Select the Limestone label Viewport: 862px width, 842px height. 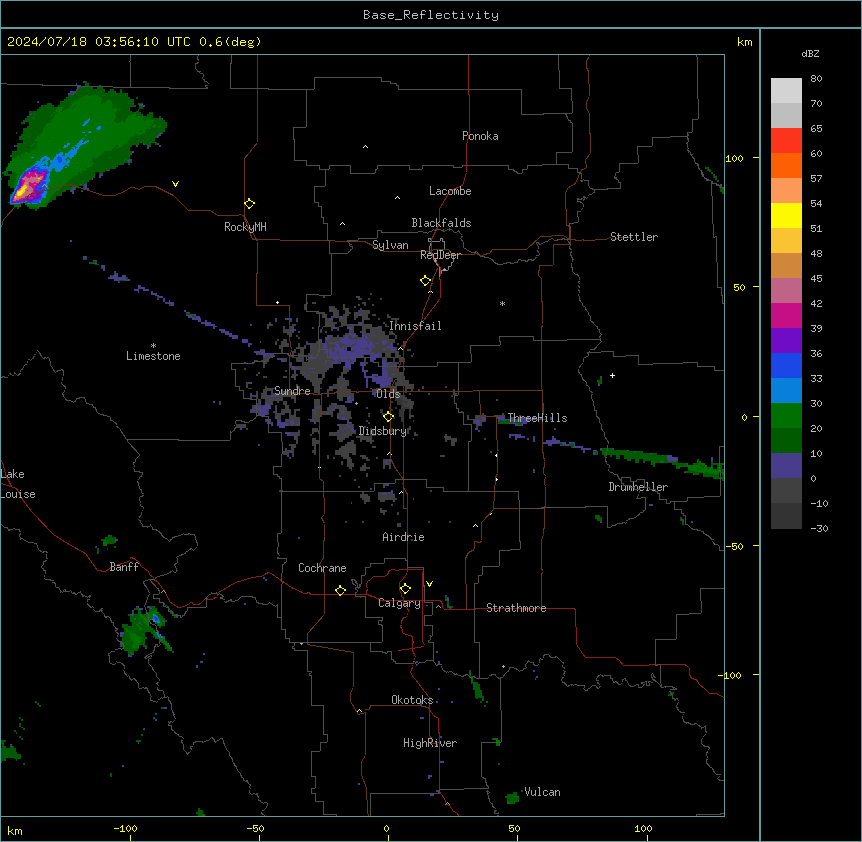(153, 356)
